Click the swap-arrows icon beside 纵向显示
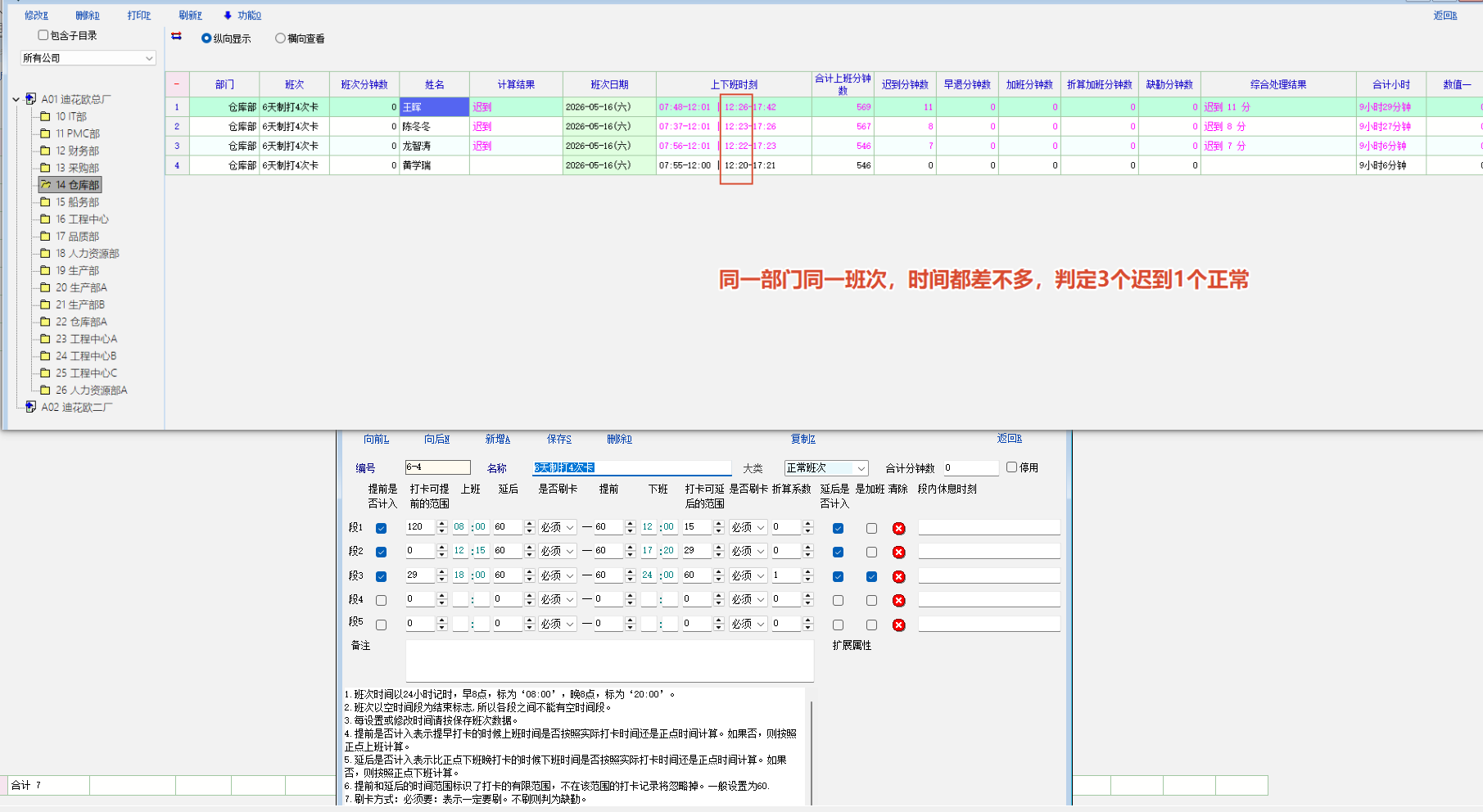The height and width of the screenshot is (812, 1483). point(176,36)
